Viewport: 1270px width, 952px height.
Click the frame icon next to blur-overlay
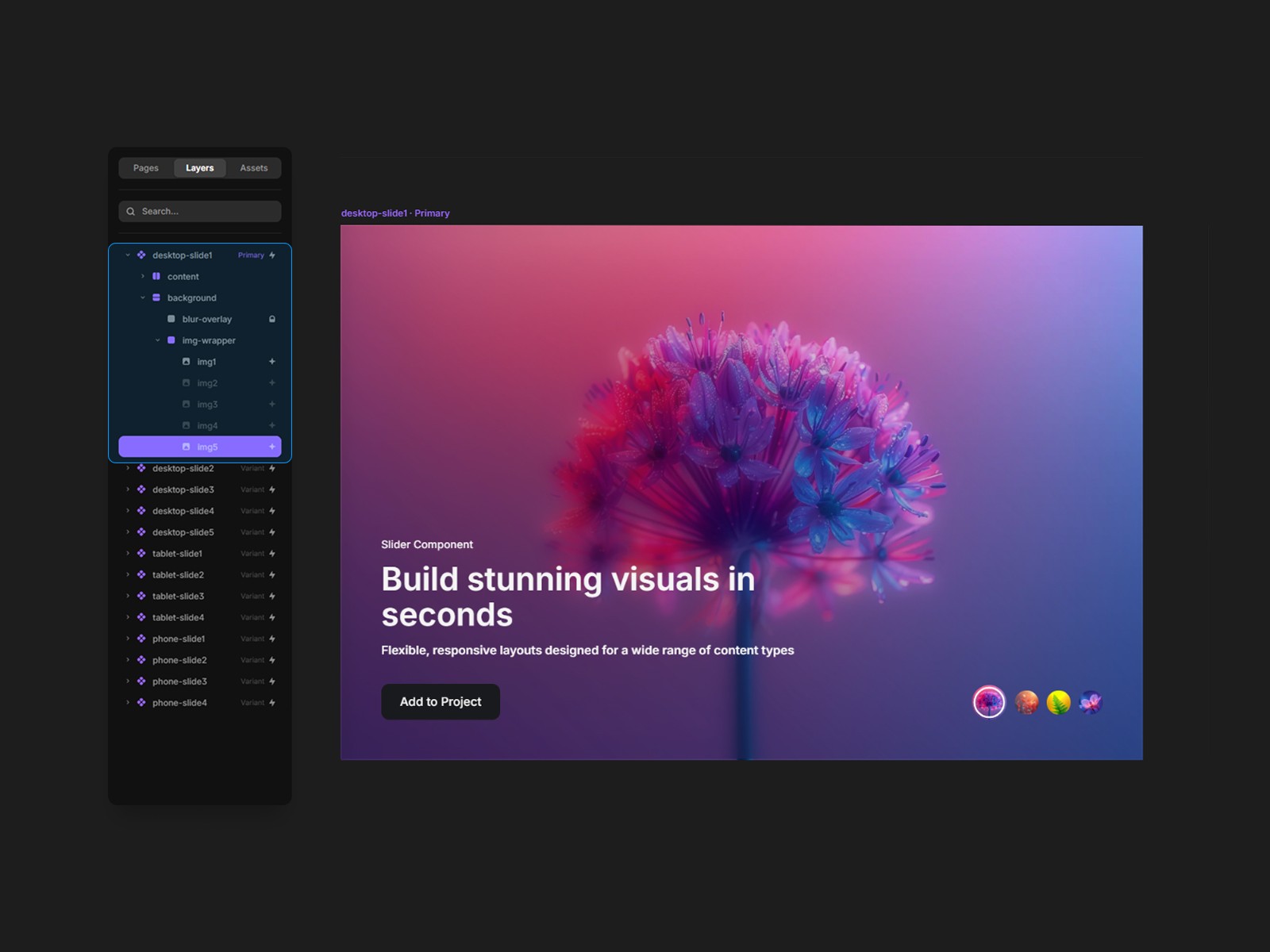(x=171, y=319)
